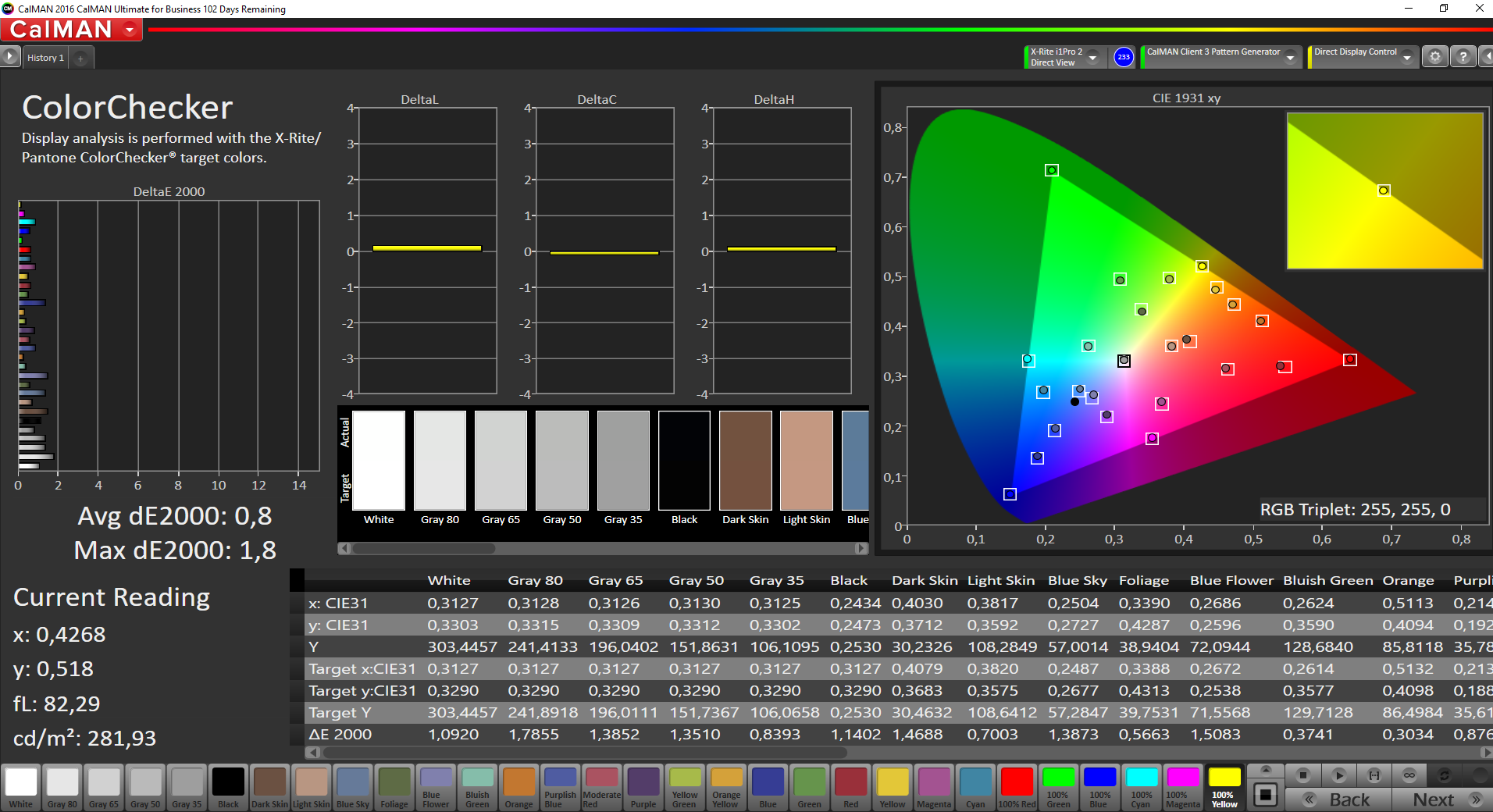
Task: Click the bracketed single-read icon
Action: (1374, 775)
